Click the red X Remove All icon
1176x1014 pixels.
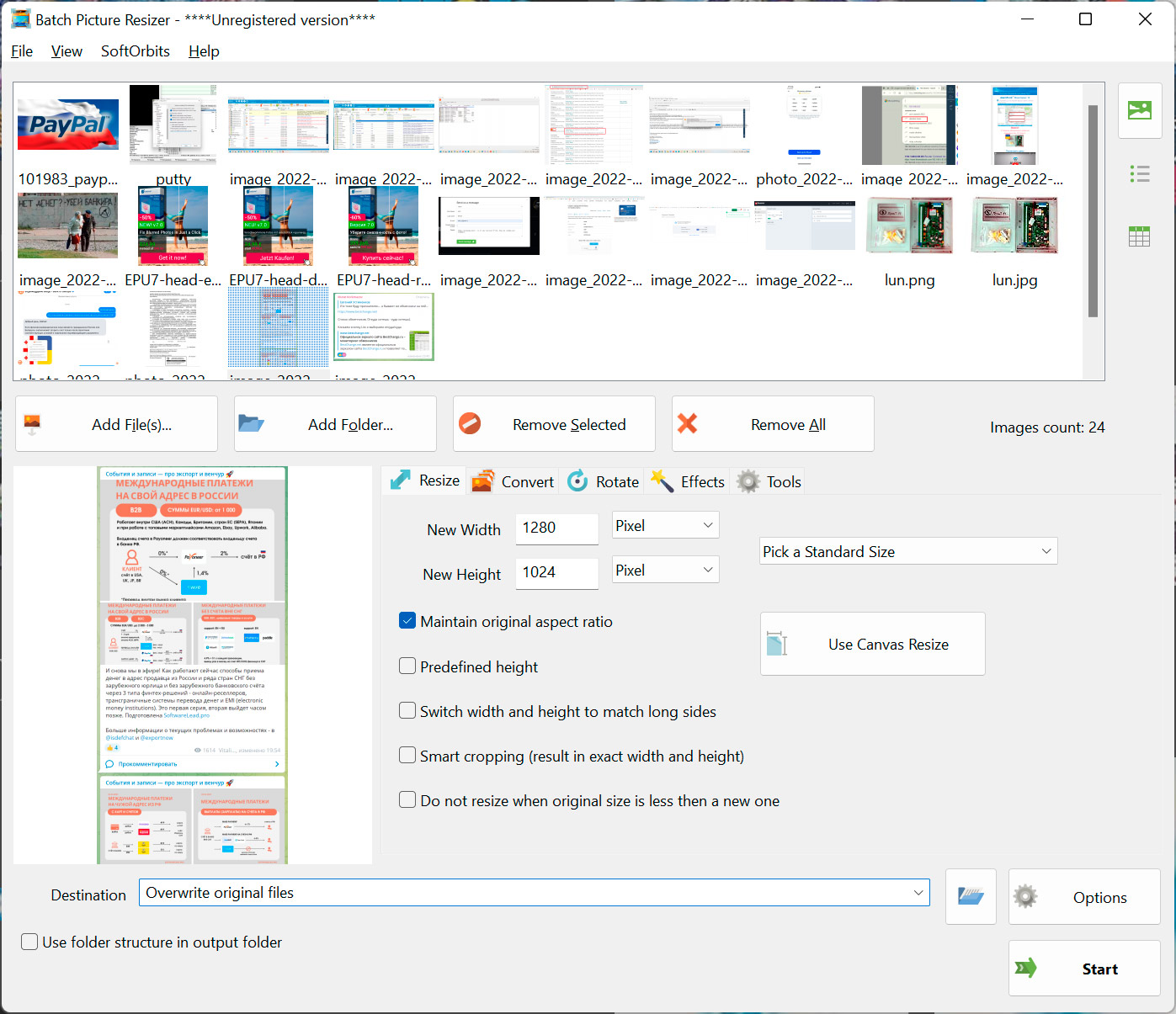click(689, 424)
